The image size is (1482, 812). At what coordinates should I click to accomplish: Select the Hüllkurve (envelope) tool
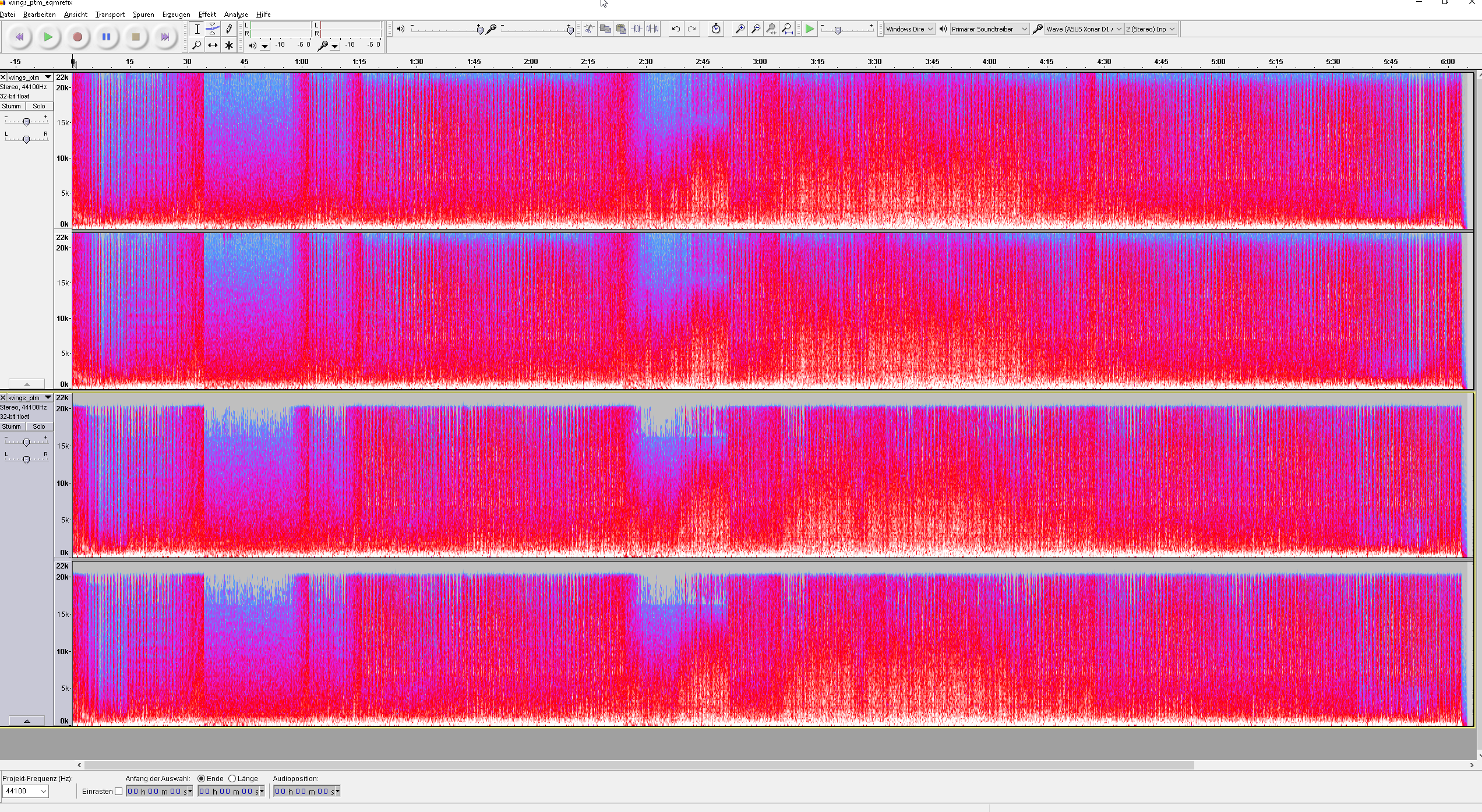tap(213, 29)
